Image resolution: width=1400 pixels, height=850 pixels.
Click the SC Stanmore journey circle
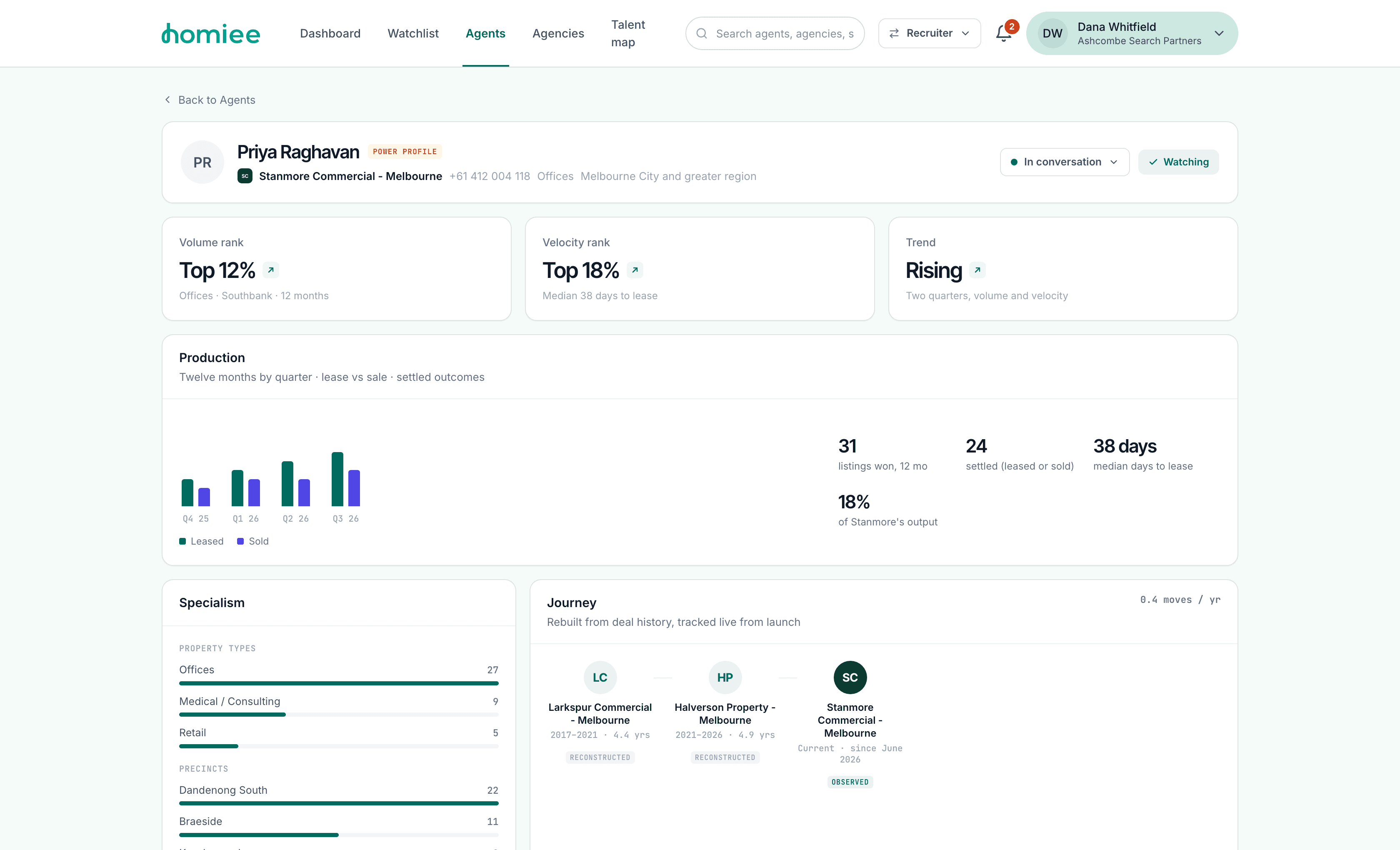tap(850, 677)
